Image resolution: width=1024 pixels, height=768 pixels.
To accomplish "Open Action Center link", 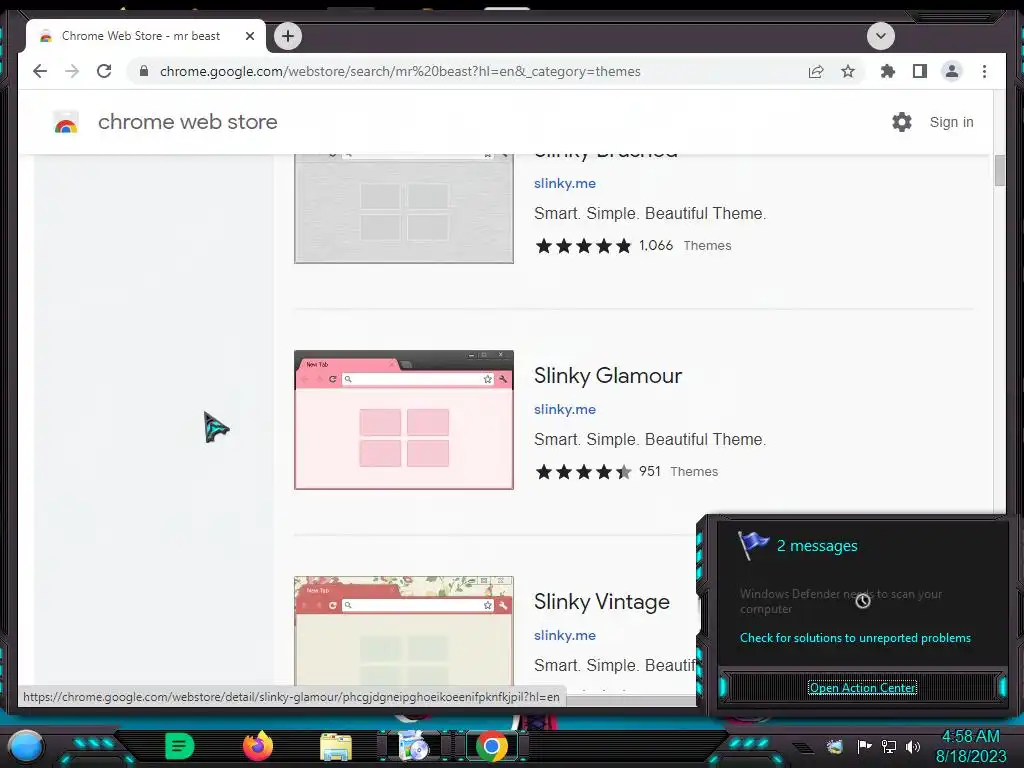I will click(x=863, y=688).
